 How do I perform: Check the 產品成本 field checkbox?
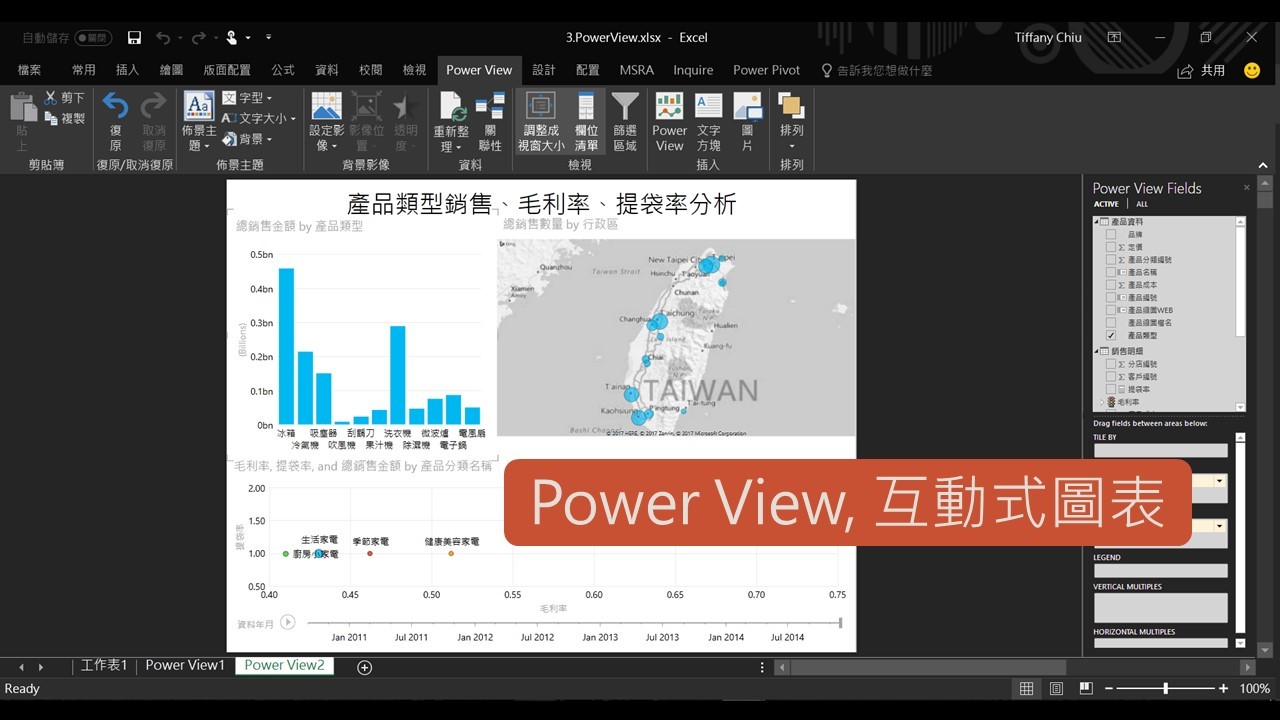[1110, 285]
